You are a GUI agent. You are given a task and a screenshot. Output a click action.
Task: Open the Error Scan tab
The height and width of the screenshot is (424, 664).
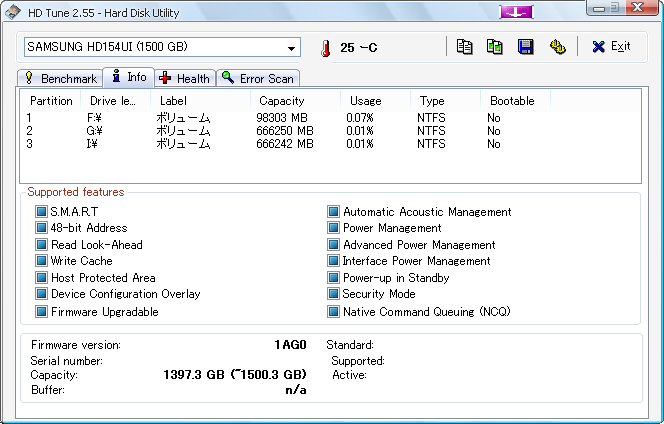tap(258, 78)
